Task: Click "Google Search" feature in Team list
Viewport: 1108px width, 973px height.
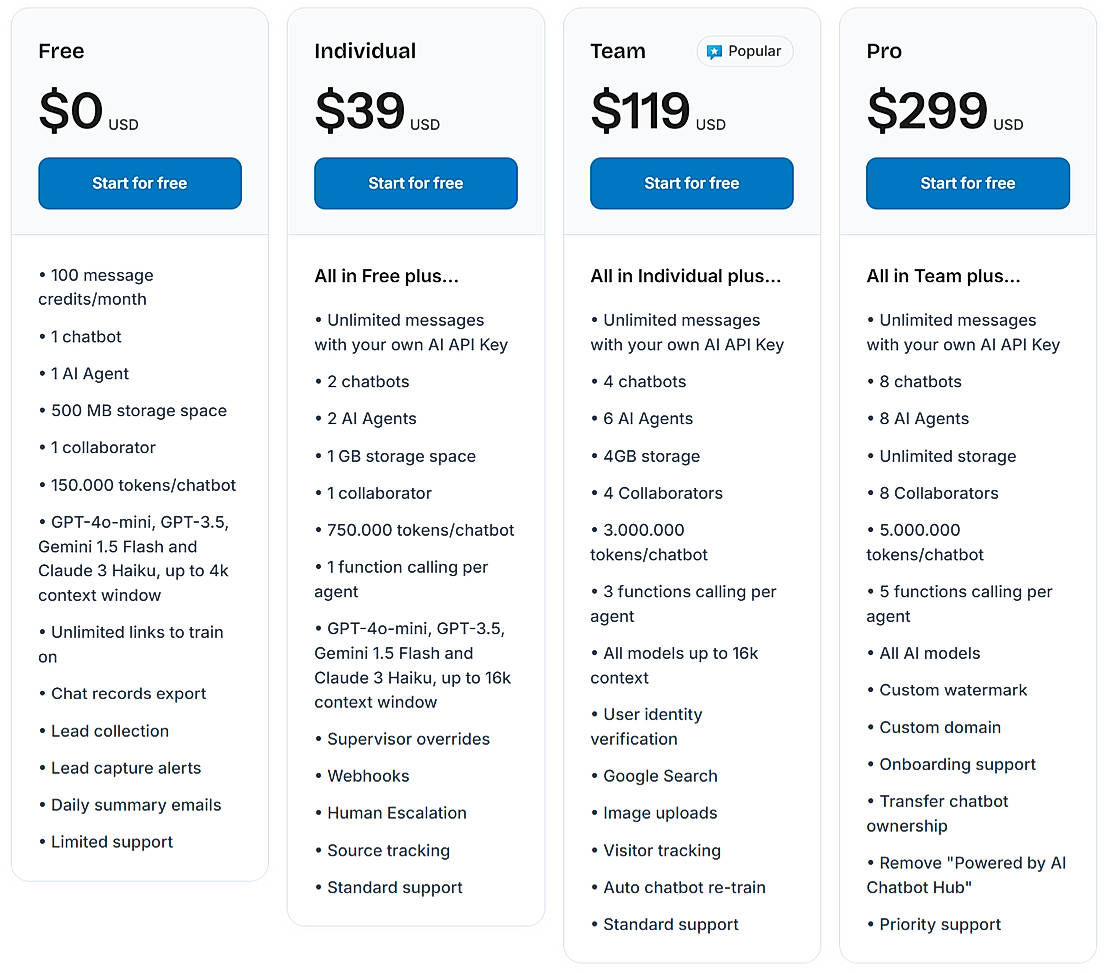Action: (660, 776)
